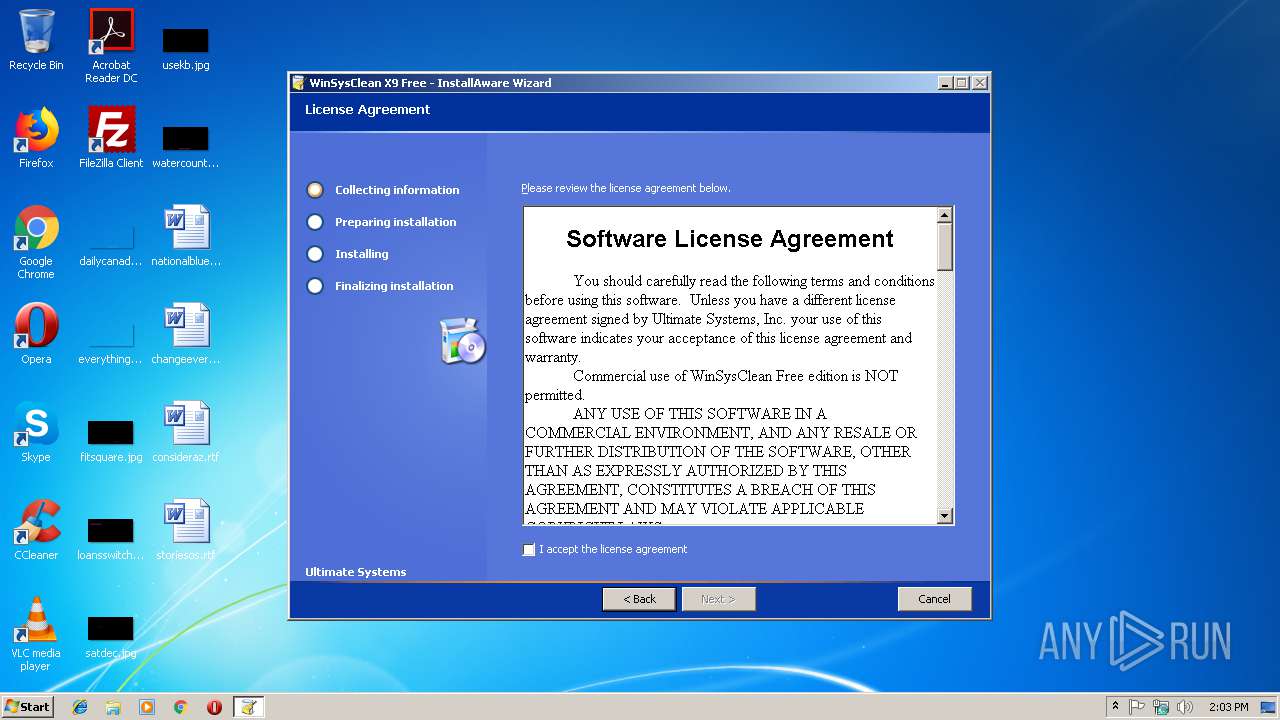Image resolution: width=1280 pixels, height=720 pixels.
Task: Click the Finalizing installation step label
Action: point(394,286)
